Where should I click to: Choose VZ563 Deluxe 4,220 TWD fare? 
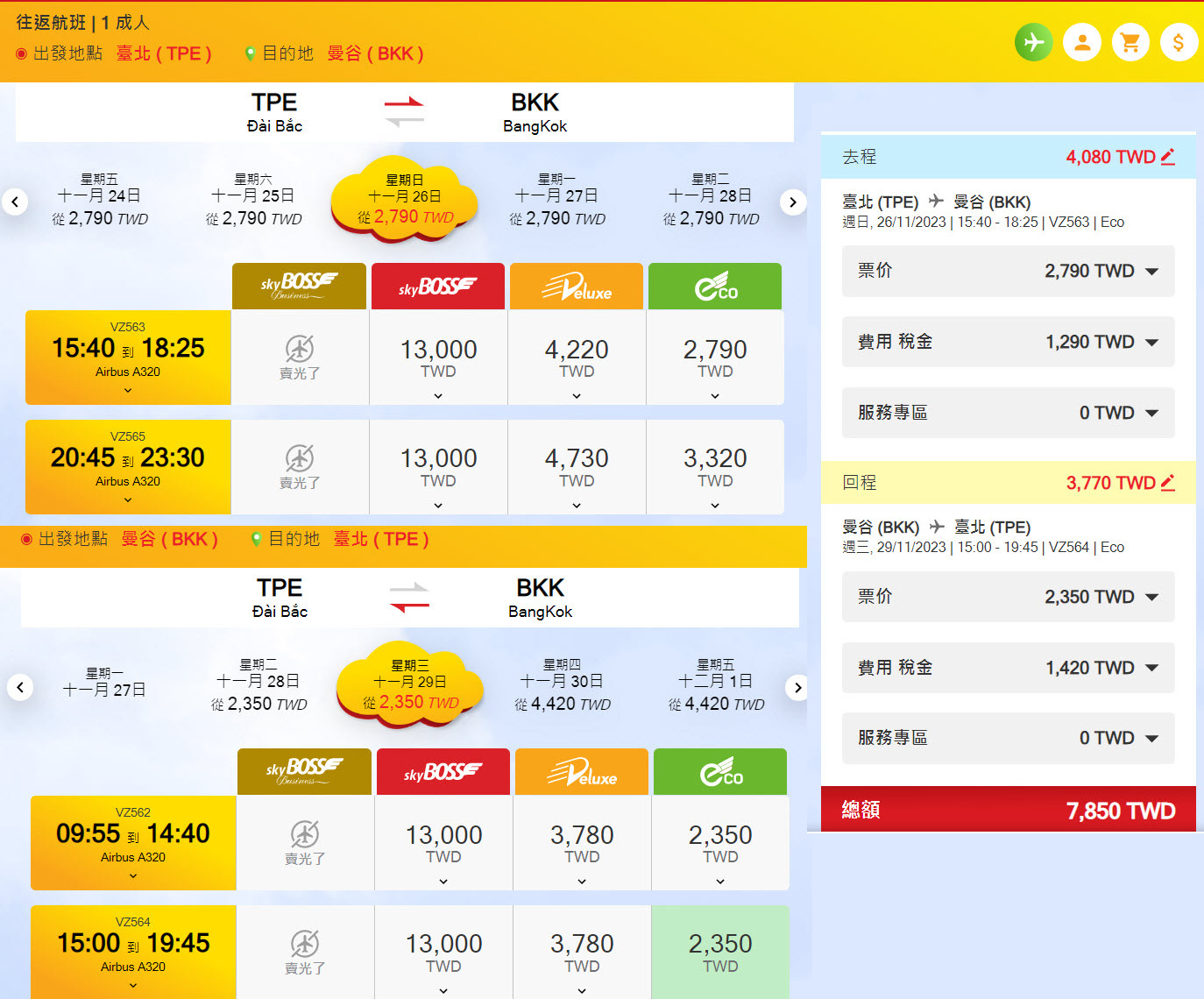pos(577,358)
